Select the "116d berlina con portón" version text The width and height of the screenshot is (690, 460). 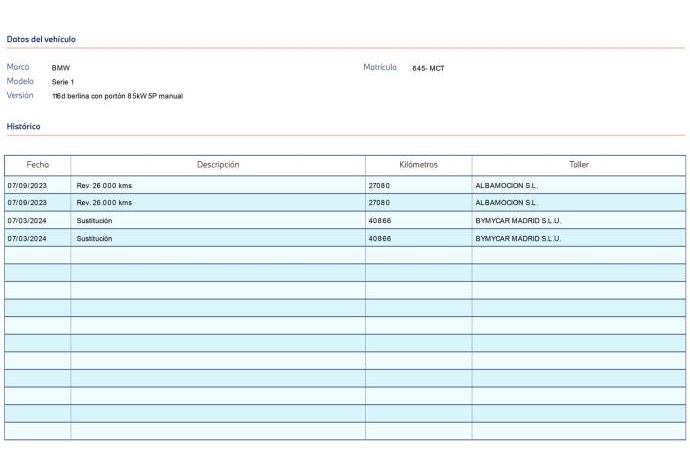[117, 96]
